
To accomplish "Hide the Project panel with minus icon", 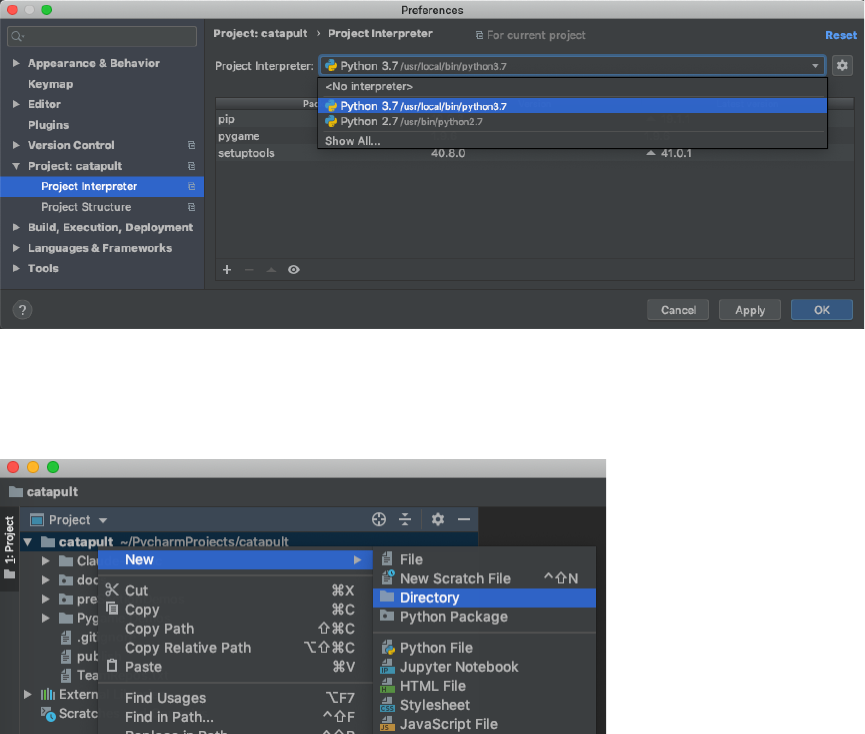I will (464, 519).
